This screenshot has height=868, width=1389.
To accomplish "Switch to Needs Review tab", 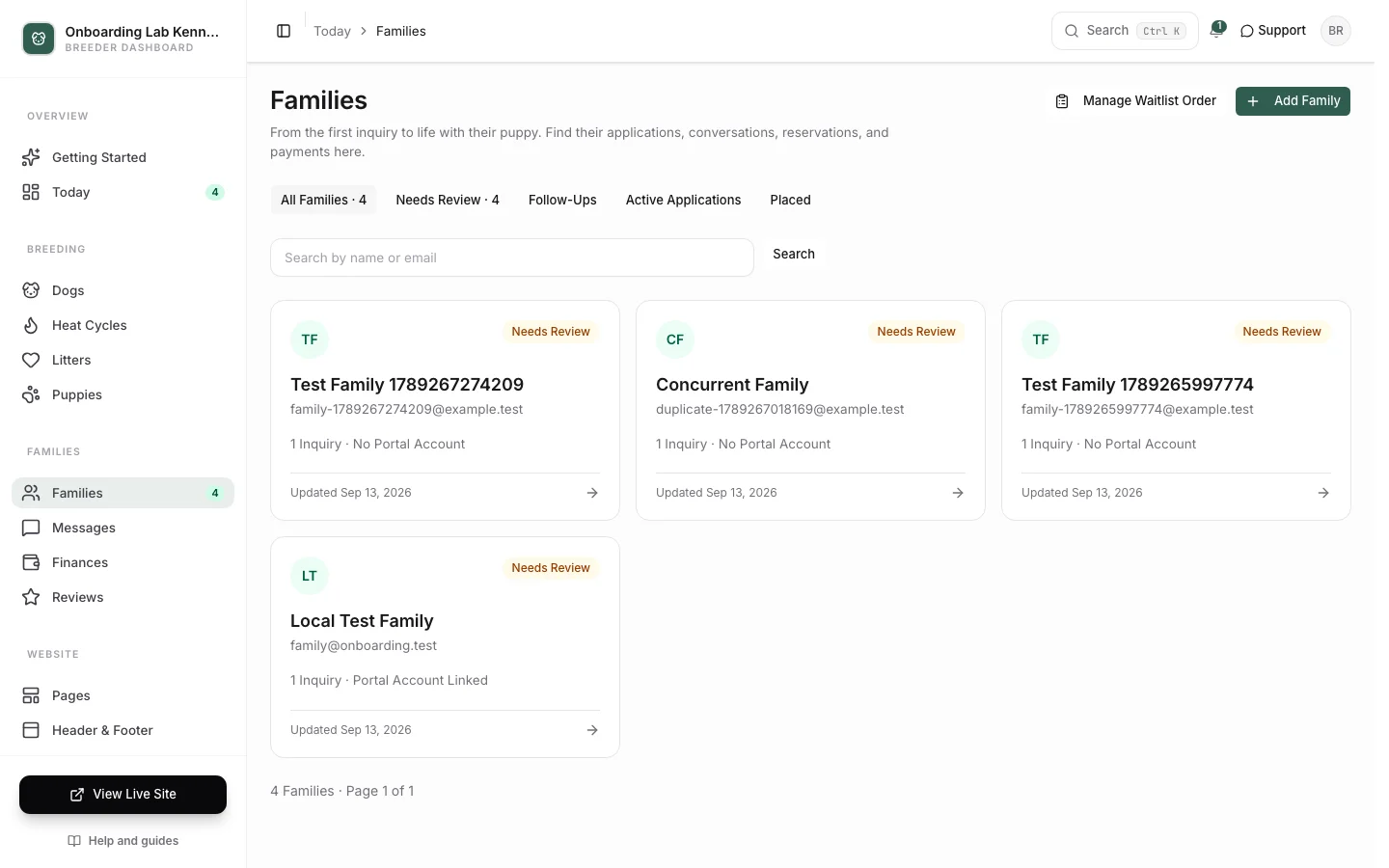I will click(x=448, y=200).
